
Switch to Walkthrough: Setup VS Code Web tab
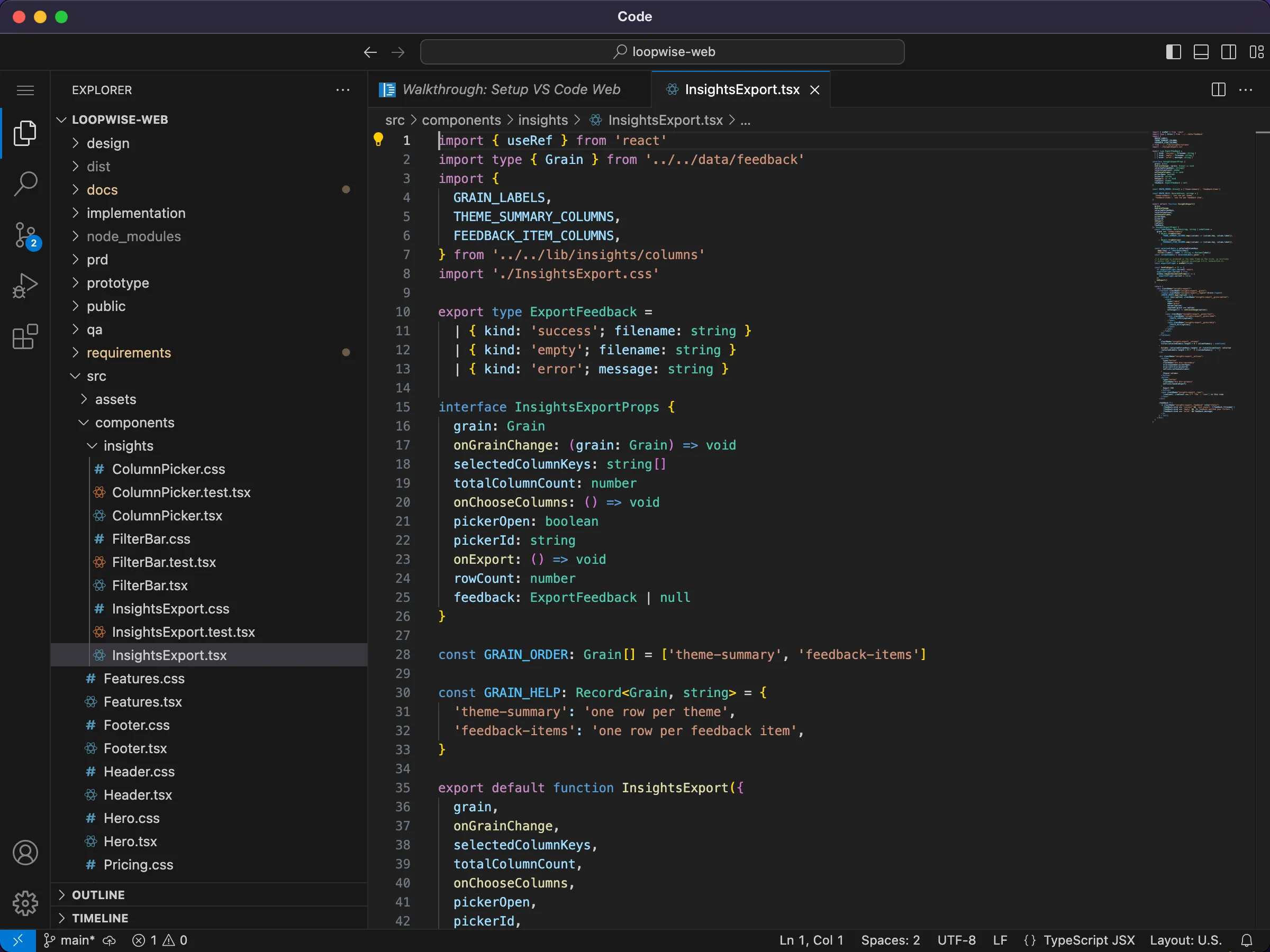[x=510, y=89]
